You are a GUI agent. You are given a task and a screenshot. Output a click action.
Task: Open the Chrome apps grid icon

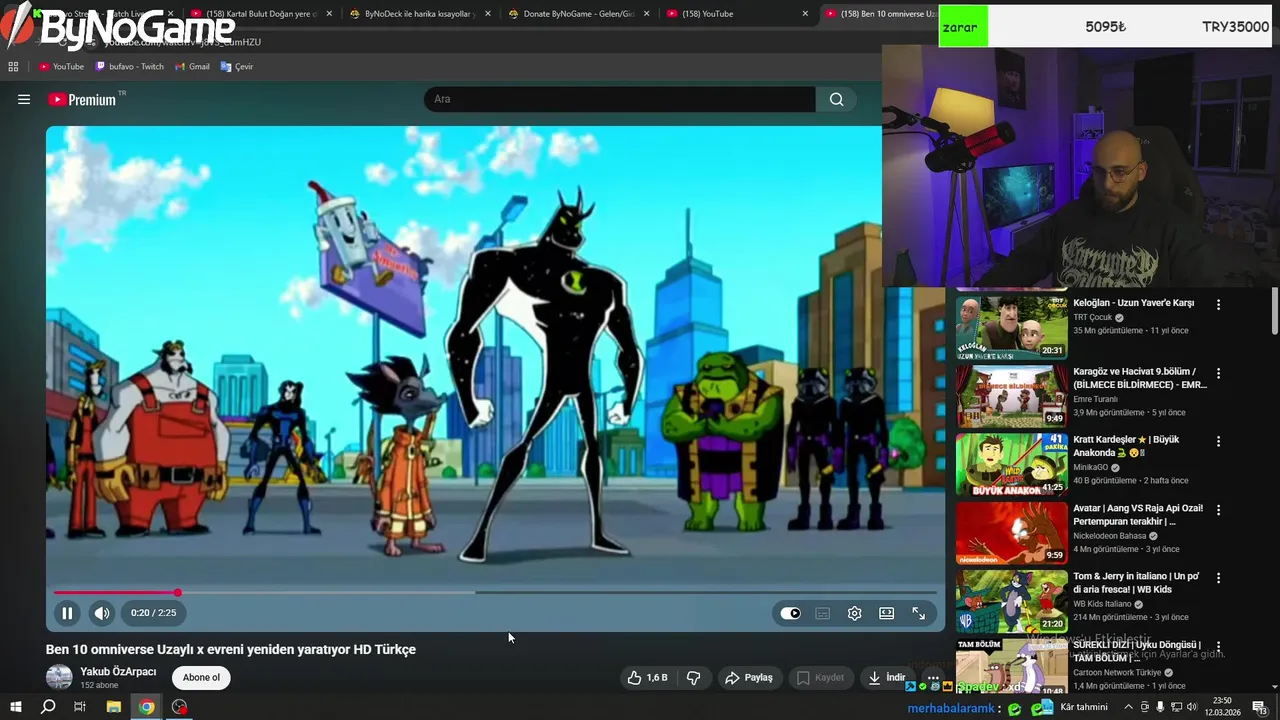(x=13, y=67)
